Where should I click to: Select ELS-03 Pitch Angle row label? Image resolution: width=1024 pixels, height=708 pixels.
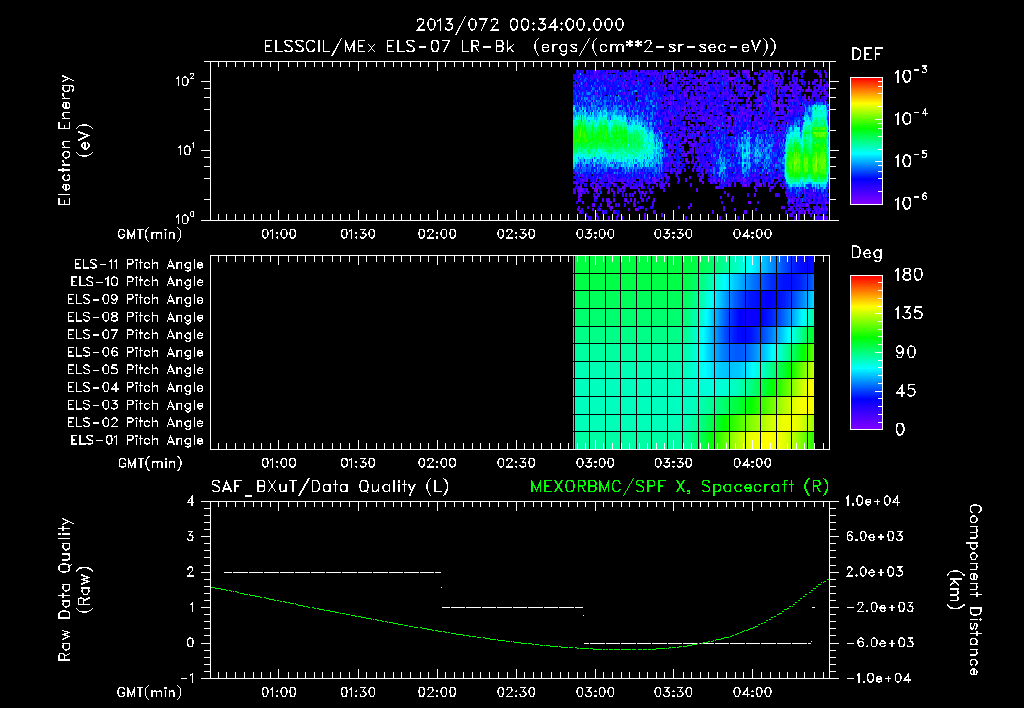(x=136, y=406)
